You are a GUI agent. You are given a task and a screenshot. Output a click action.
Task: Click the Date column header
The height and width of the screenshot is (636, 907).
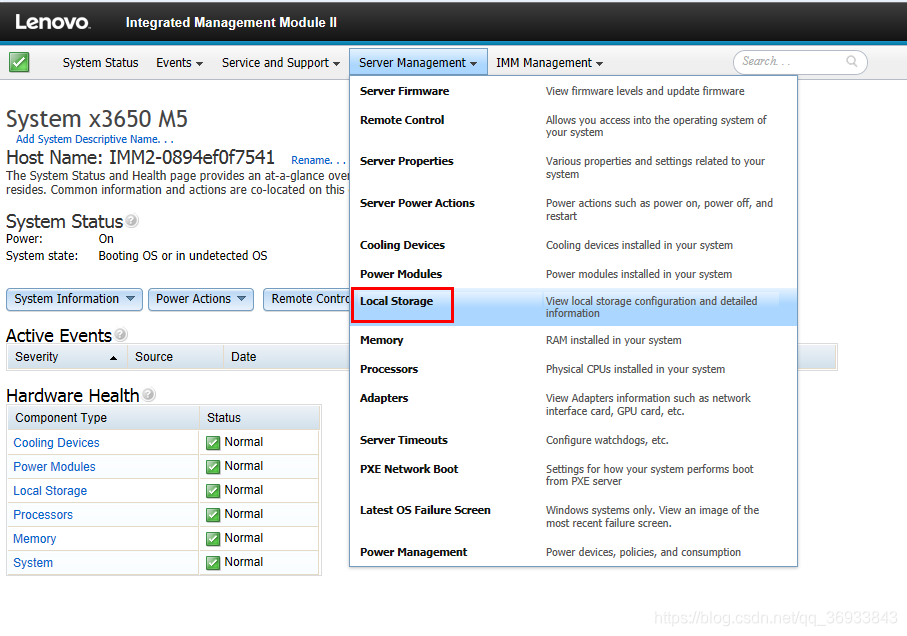[244, 357]
